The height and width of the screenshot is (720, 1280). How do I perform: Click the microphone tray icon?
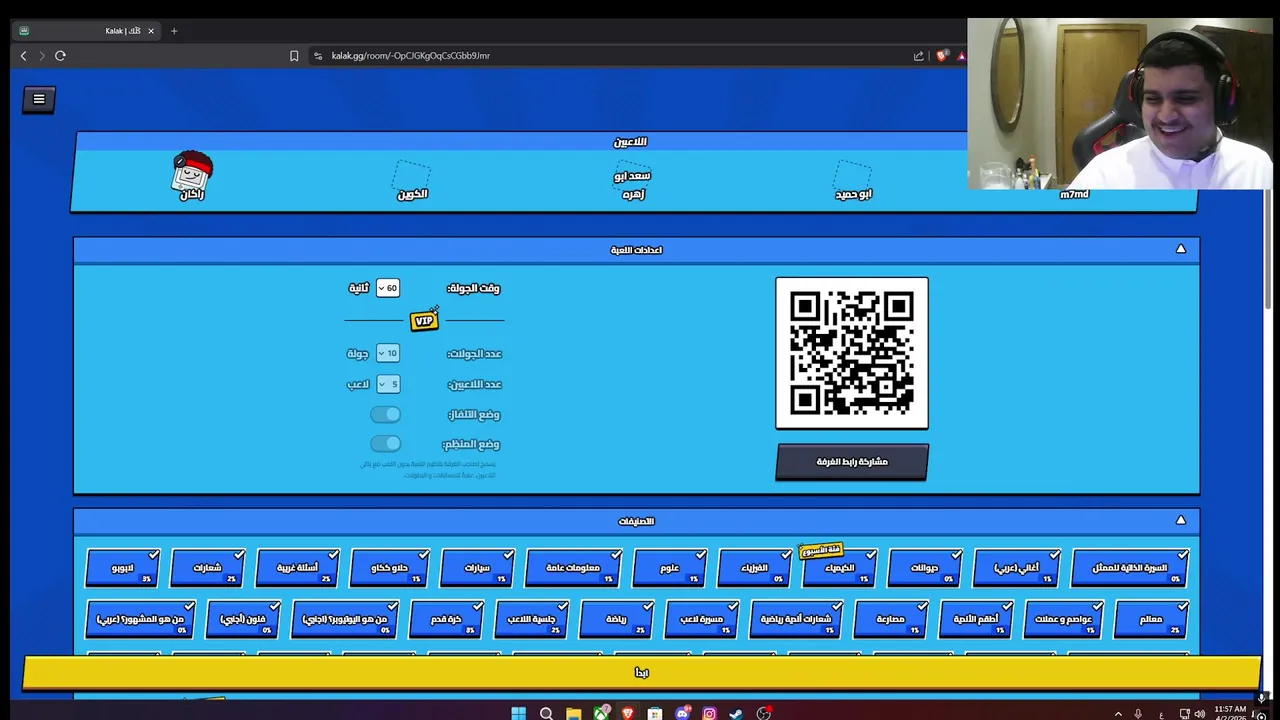1138,714
